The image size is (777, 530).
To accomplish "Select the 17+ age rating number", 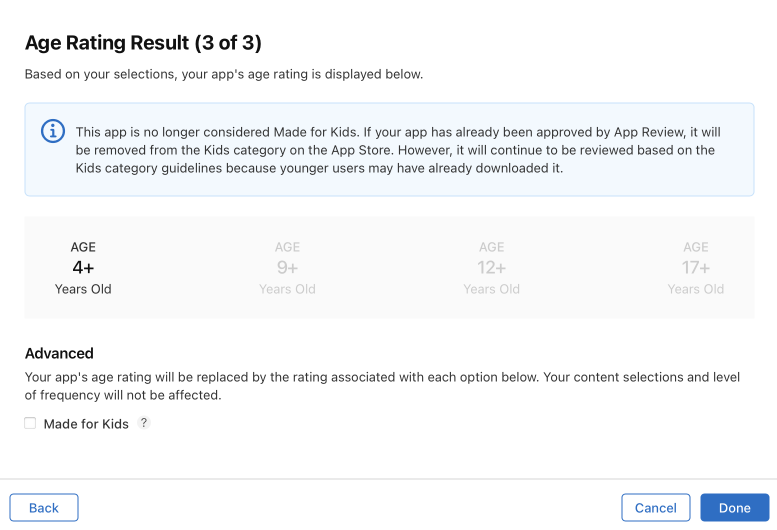I will (696, 268).
